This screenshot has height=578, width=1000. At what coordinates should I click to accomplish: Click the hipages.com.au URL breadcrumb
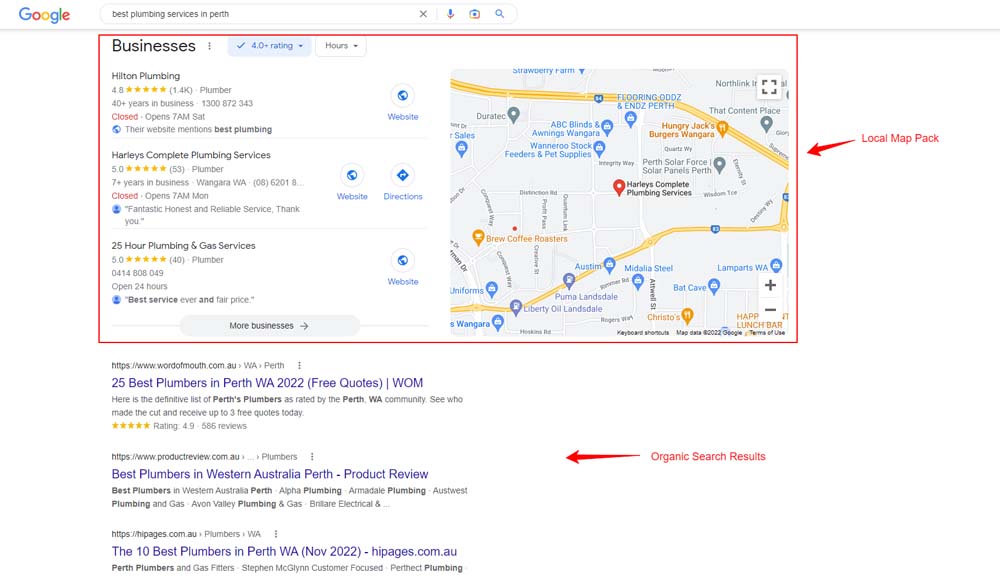point(186,534)
